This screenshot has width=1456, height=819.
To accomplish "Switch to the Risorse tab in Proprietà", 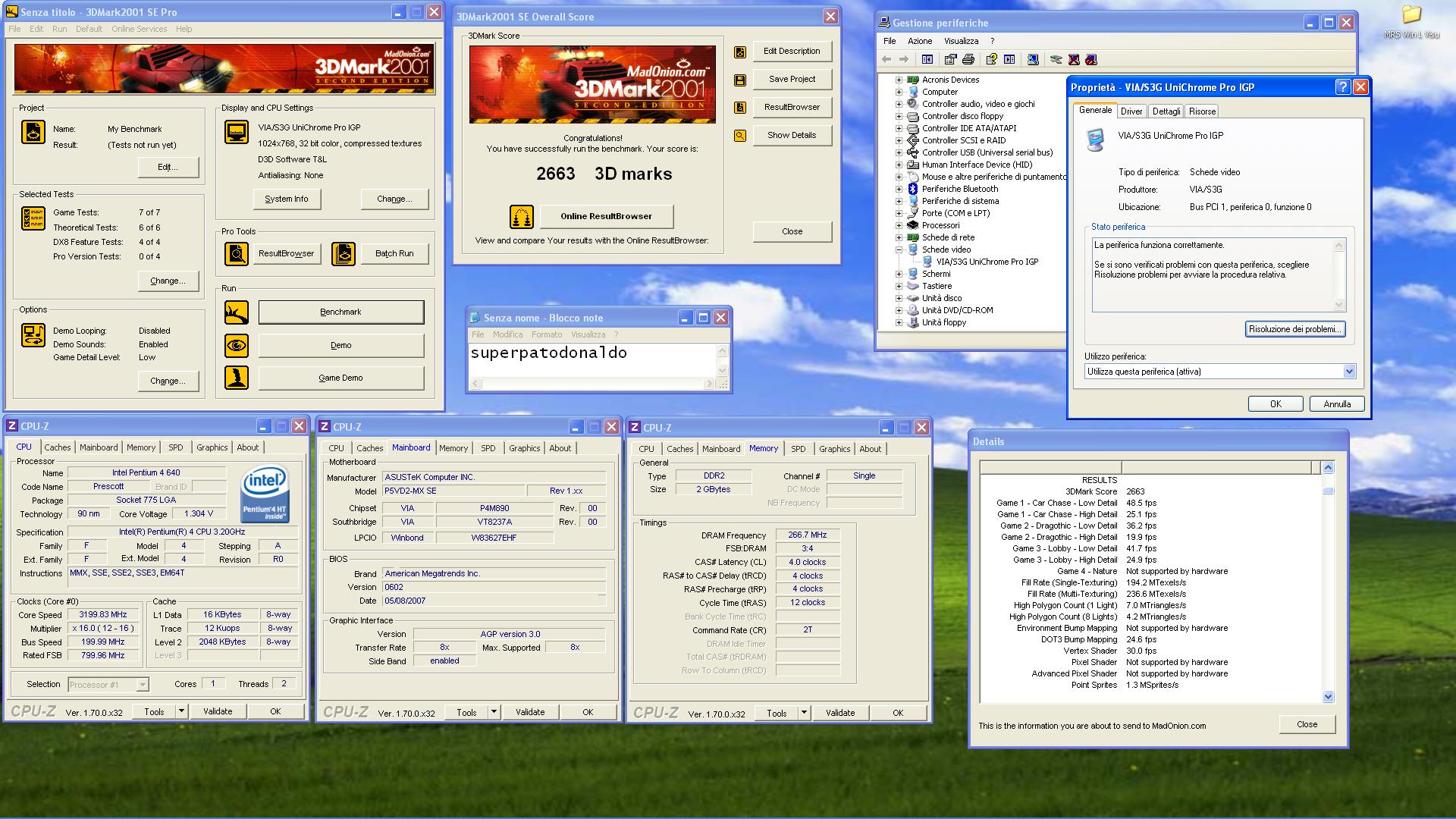I will [x=1202, y=111].
